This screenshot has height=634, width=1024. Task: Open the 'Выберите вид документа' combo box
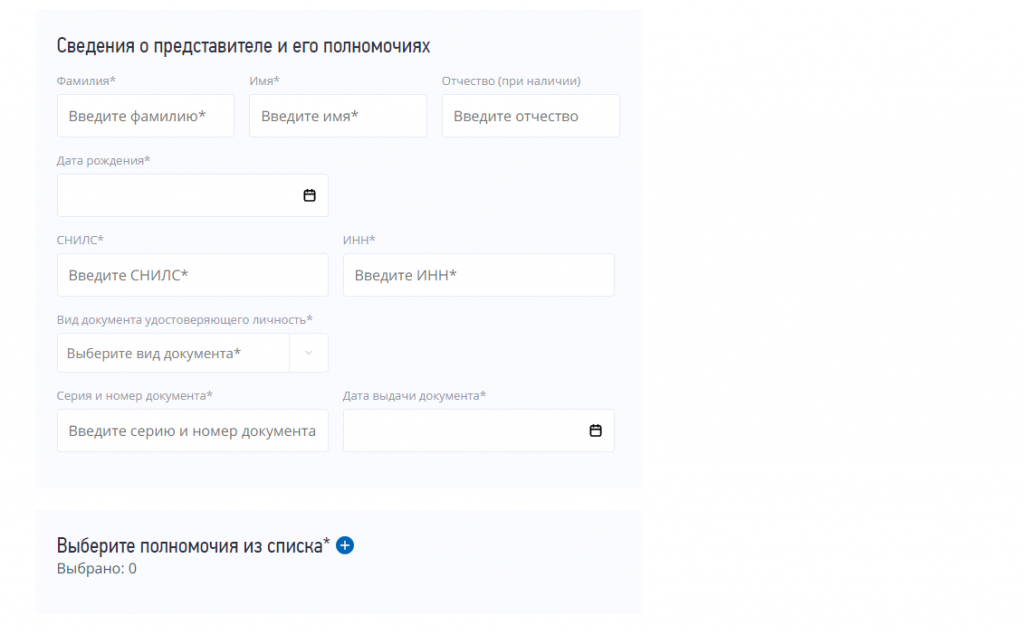(172, 353)
